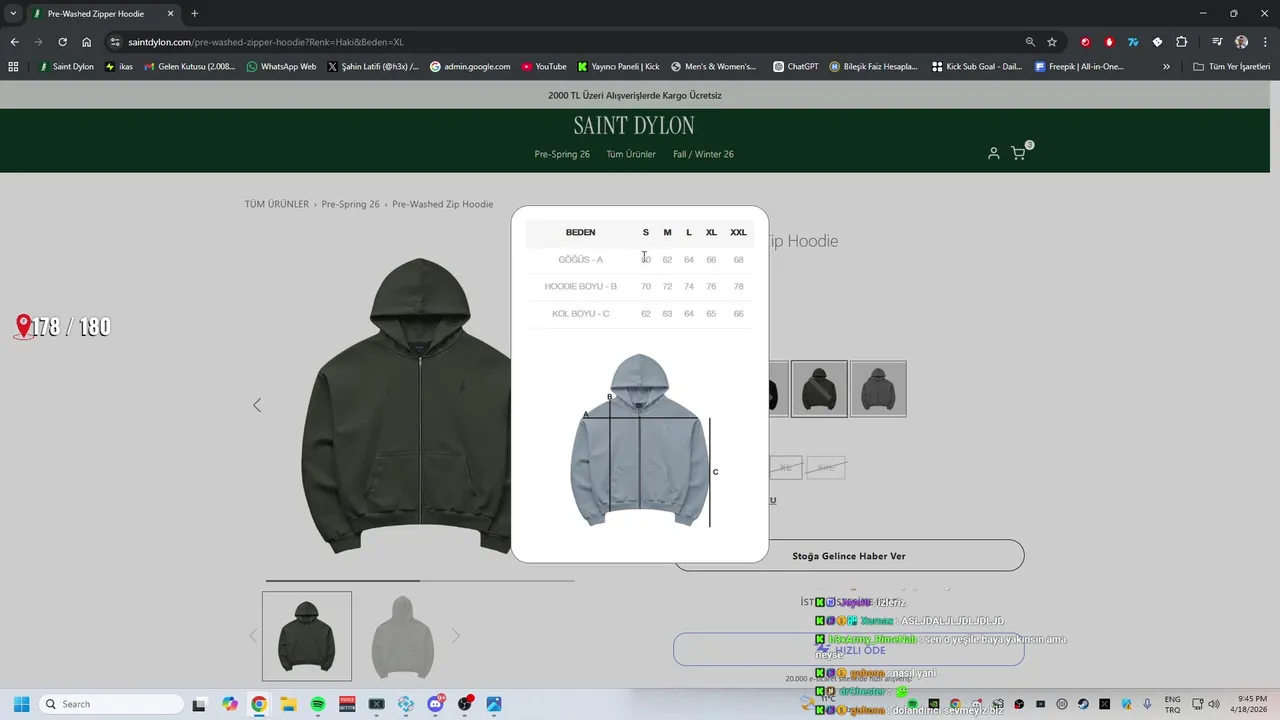Open the shopping cart icon

[x=1018, y=153]
